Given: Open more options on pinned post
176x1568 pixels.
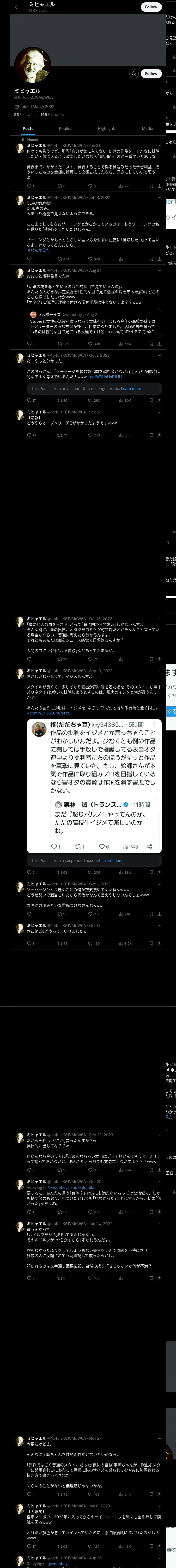Looking at the screenshot, I should tap(159, 146).
